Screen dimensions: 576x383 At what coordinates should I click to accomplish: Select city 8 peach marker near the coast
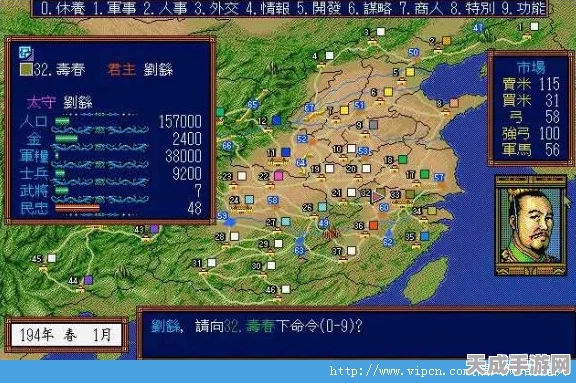(454, 103)
